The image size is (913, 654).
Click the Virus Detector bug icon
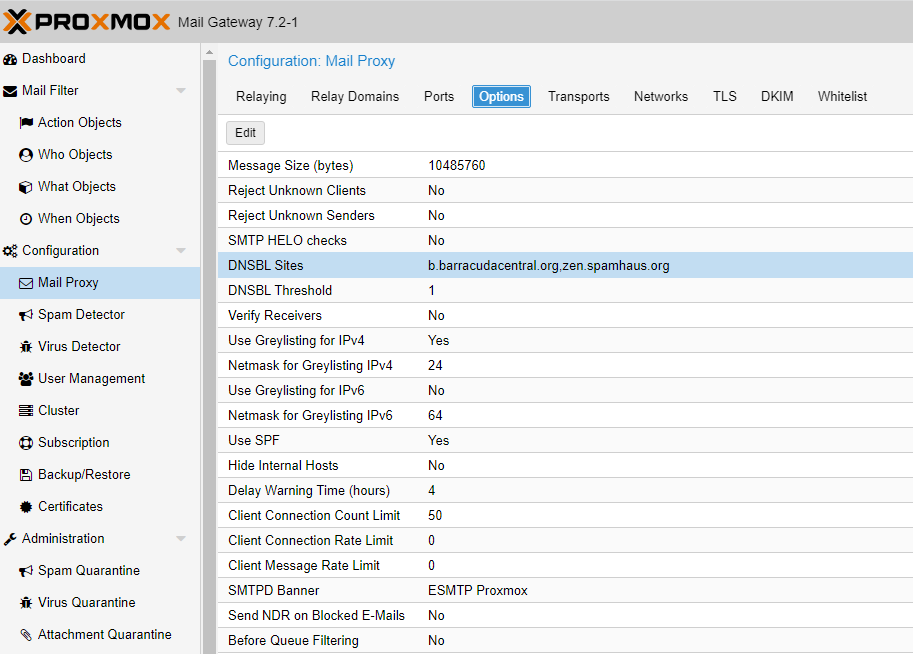point(26,347)
